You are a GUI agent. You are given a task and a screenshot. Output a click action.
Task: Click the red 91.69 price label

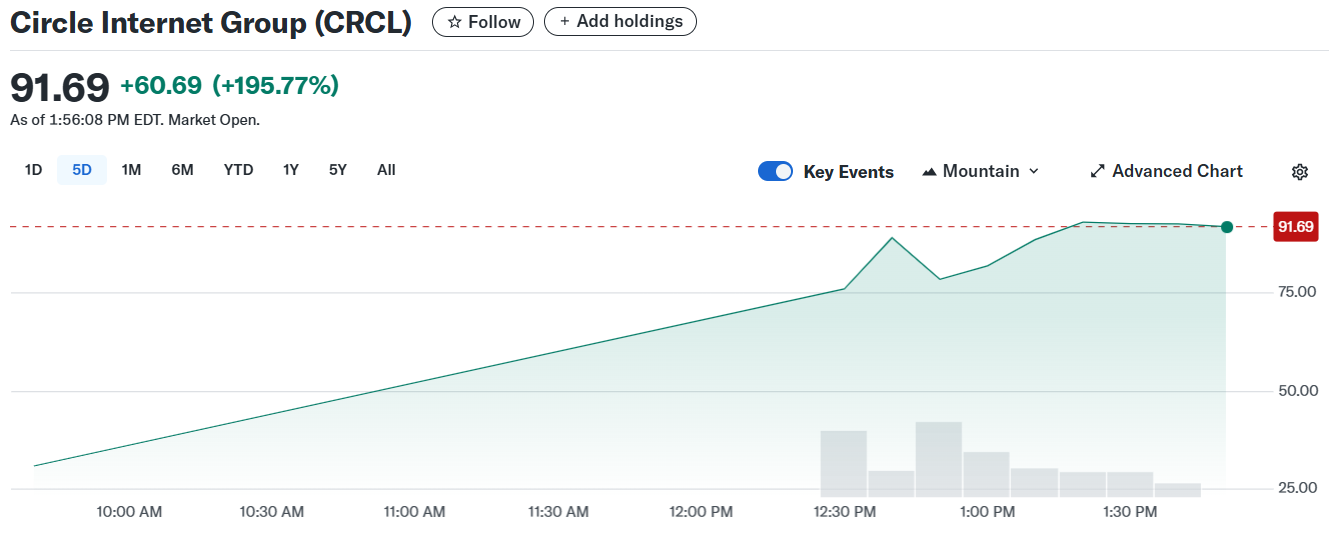(x=1295, y=227)
